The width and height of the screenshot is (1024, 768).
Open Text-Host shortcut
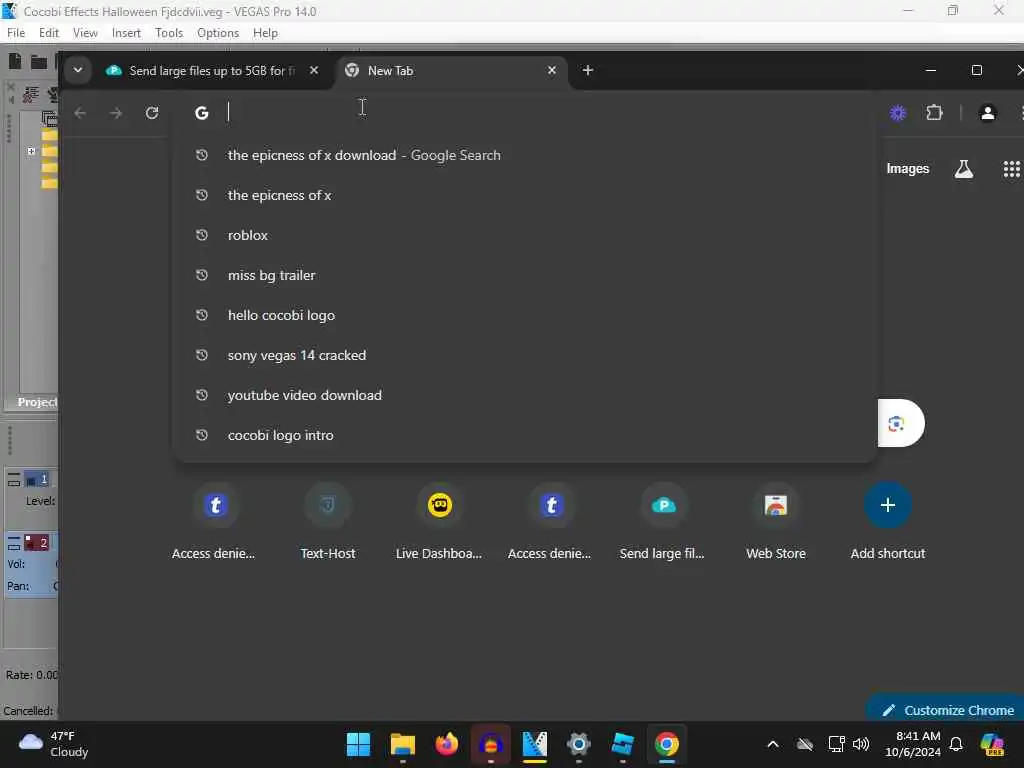coord(327,522)
